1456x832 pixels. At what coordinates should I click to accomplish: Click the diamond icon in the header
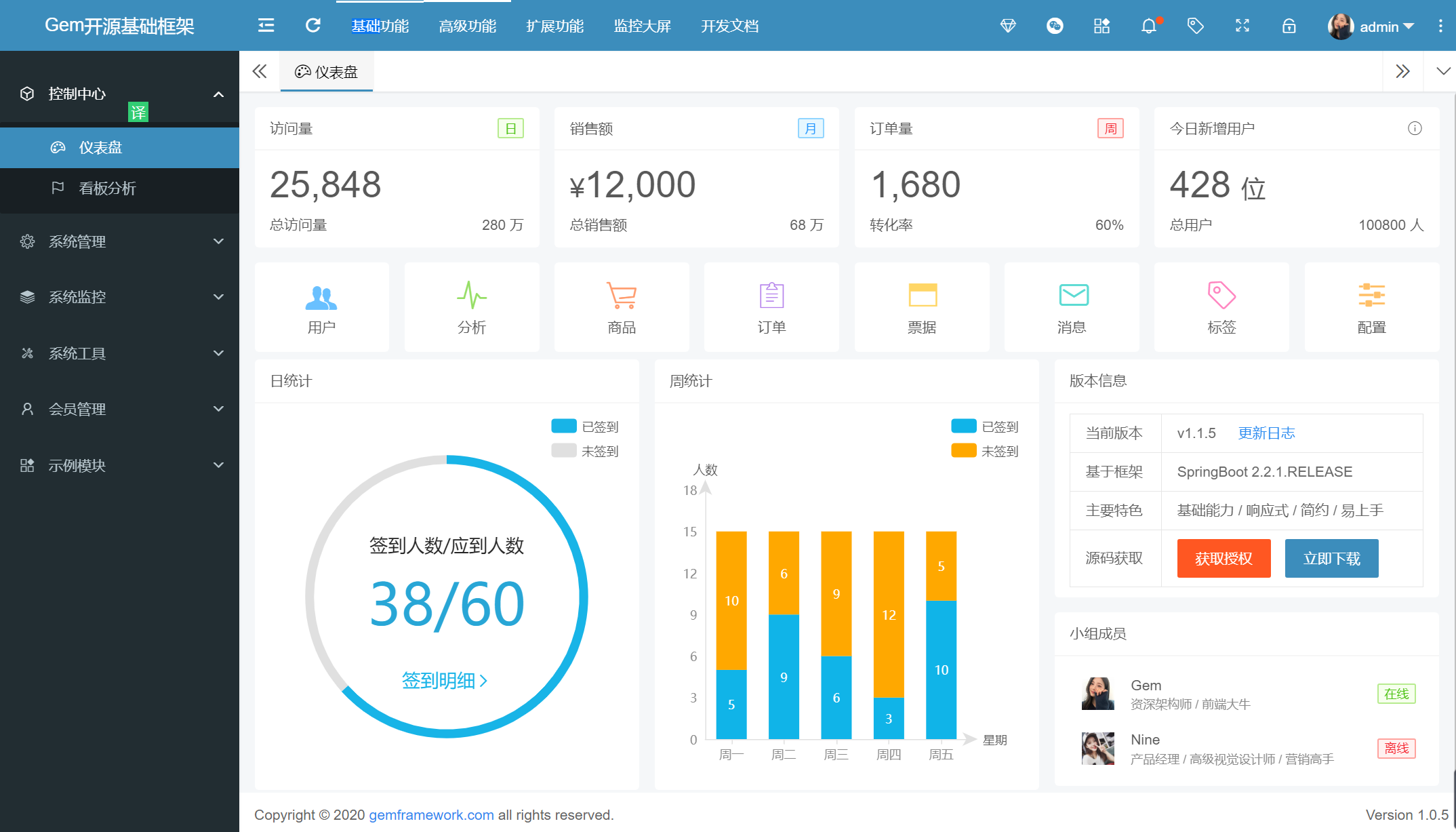click(1008, 26)
